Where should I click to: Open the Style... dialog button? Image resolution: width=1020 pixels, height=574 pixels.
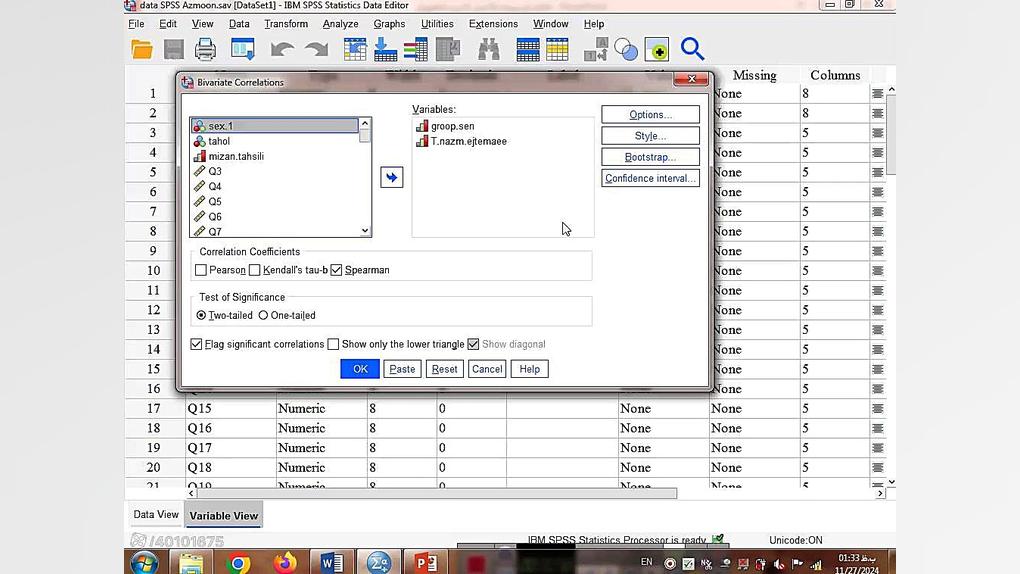[651, 136]
